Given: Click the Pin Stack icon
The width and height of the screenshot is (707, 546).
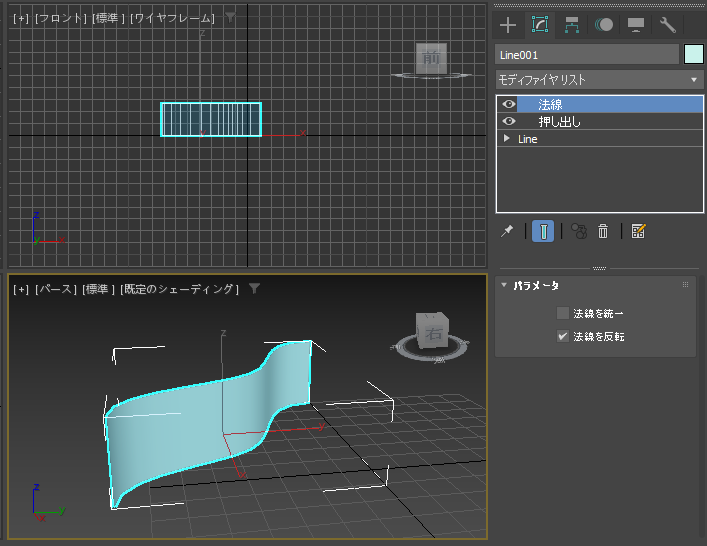Looking at the screenshot, I should 508,231.
